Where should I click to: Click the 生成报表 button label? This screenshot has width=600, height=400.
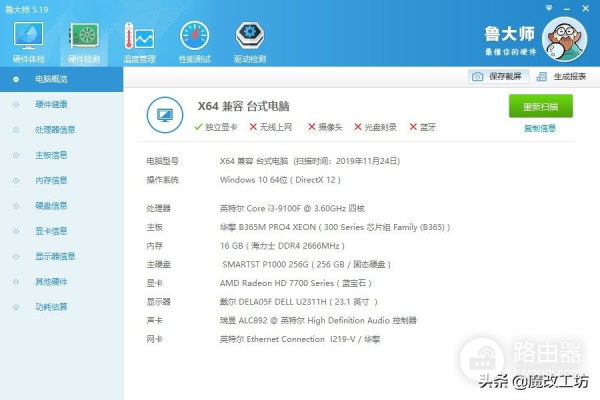click(570, 77)
